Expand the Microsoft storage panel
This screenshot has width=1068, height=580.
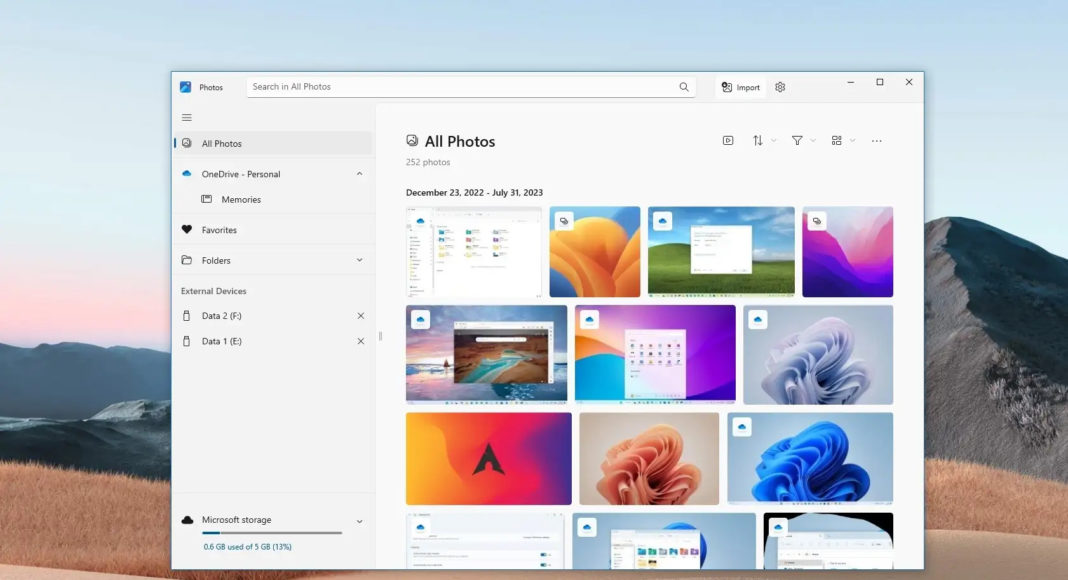[360, 521]
